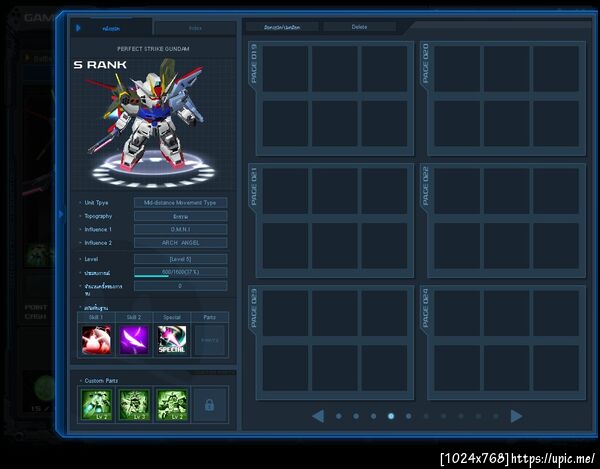Click the Level 5 value field

pos(180,259)
